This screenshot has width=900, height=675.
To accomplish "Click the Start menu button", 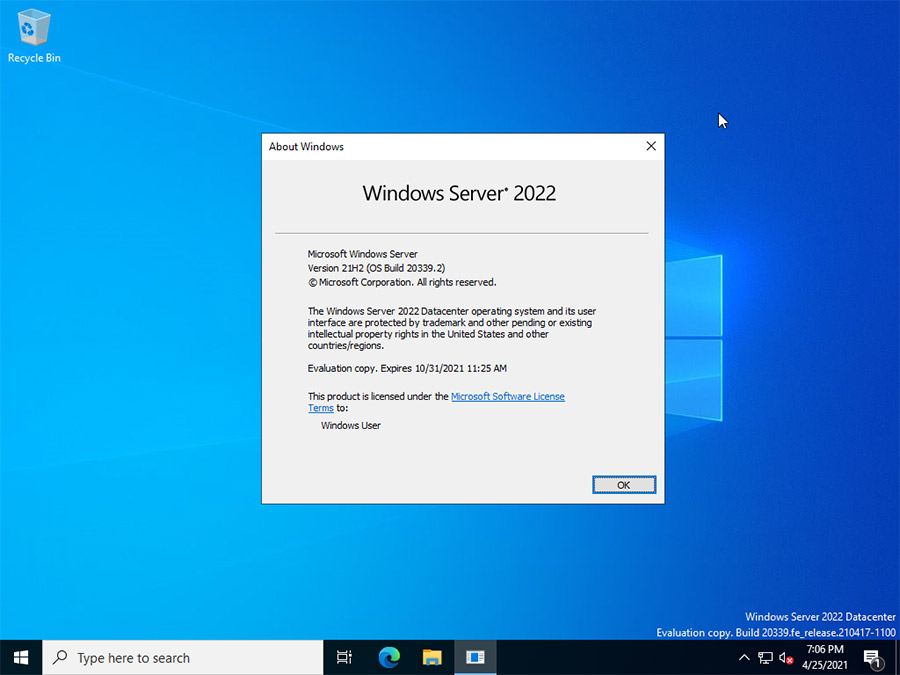I will pyautogui.click(x=20, y=657).
